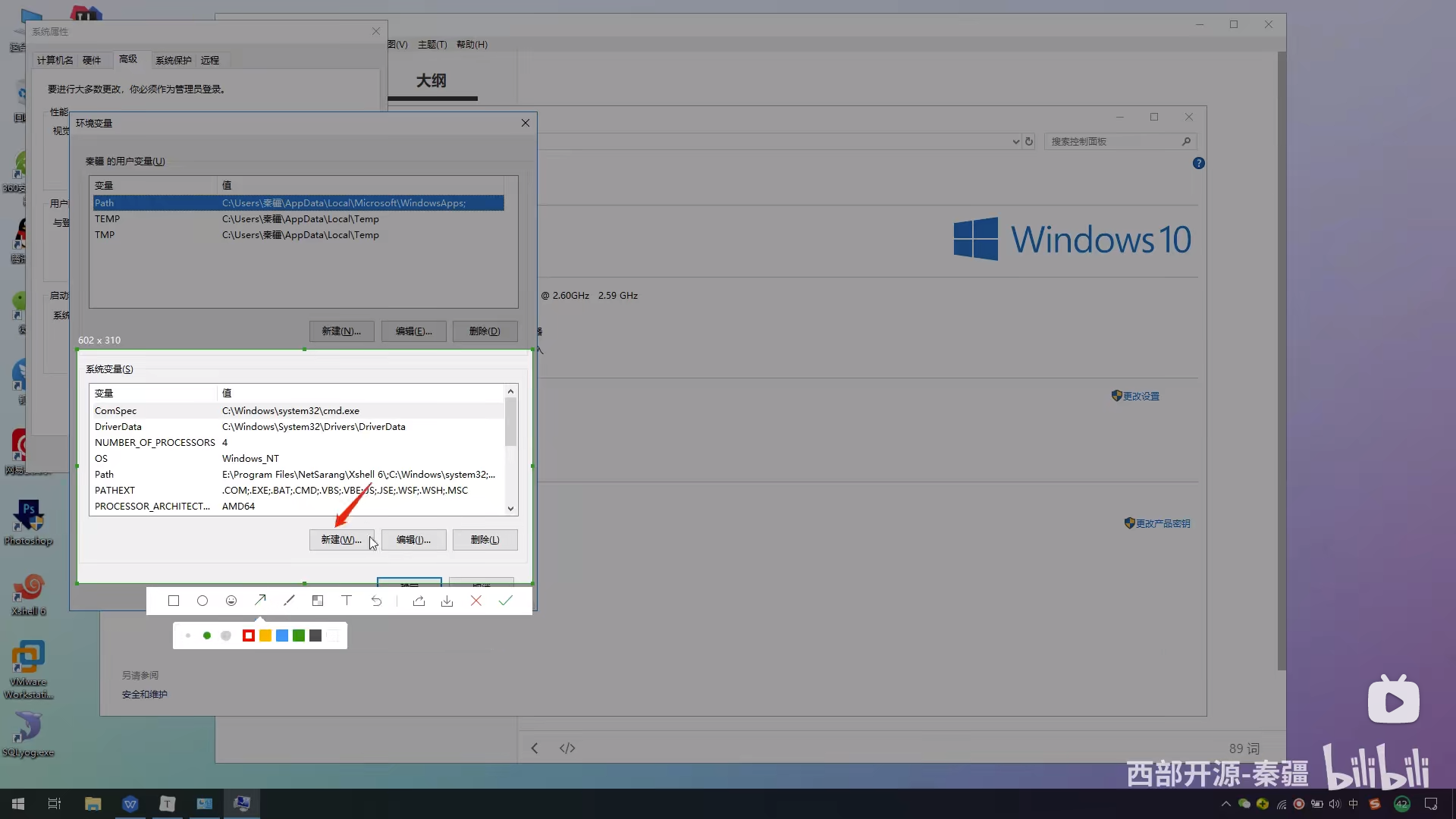The image size is (1456, 819).
Task: Open the emoji sticker tool
Action: pos(231,601)
